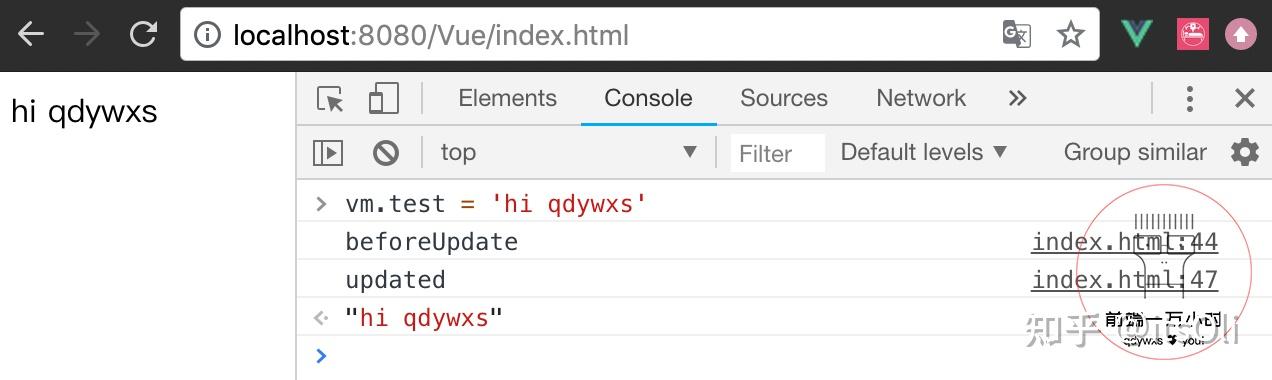Toggle Group similar messages option
Screen dimensions: 1272x380
click(x=1135, y=152)
